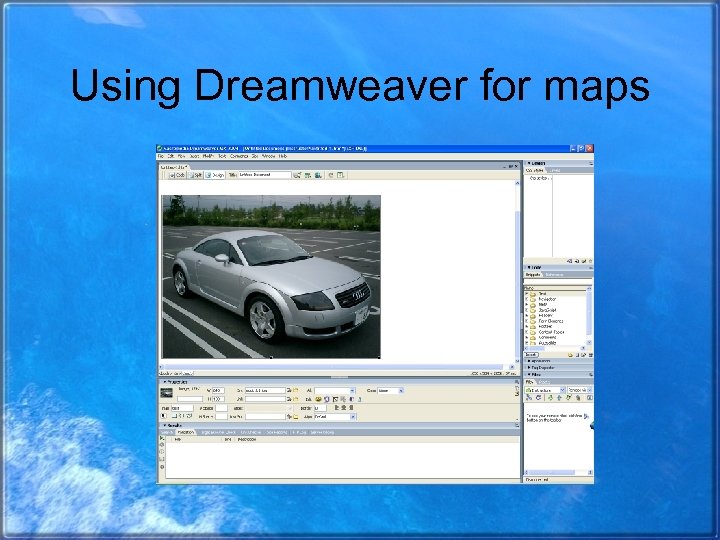Click the document horizontal scrollbar

click(338, 367)
